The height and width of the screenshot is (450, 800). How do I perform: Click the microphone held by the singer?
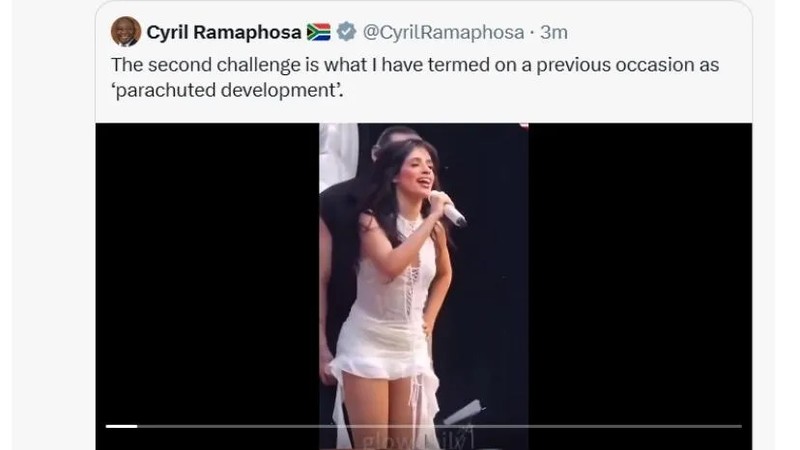point(448,208)
